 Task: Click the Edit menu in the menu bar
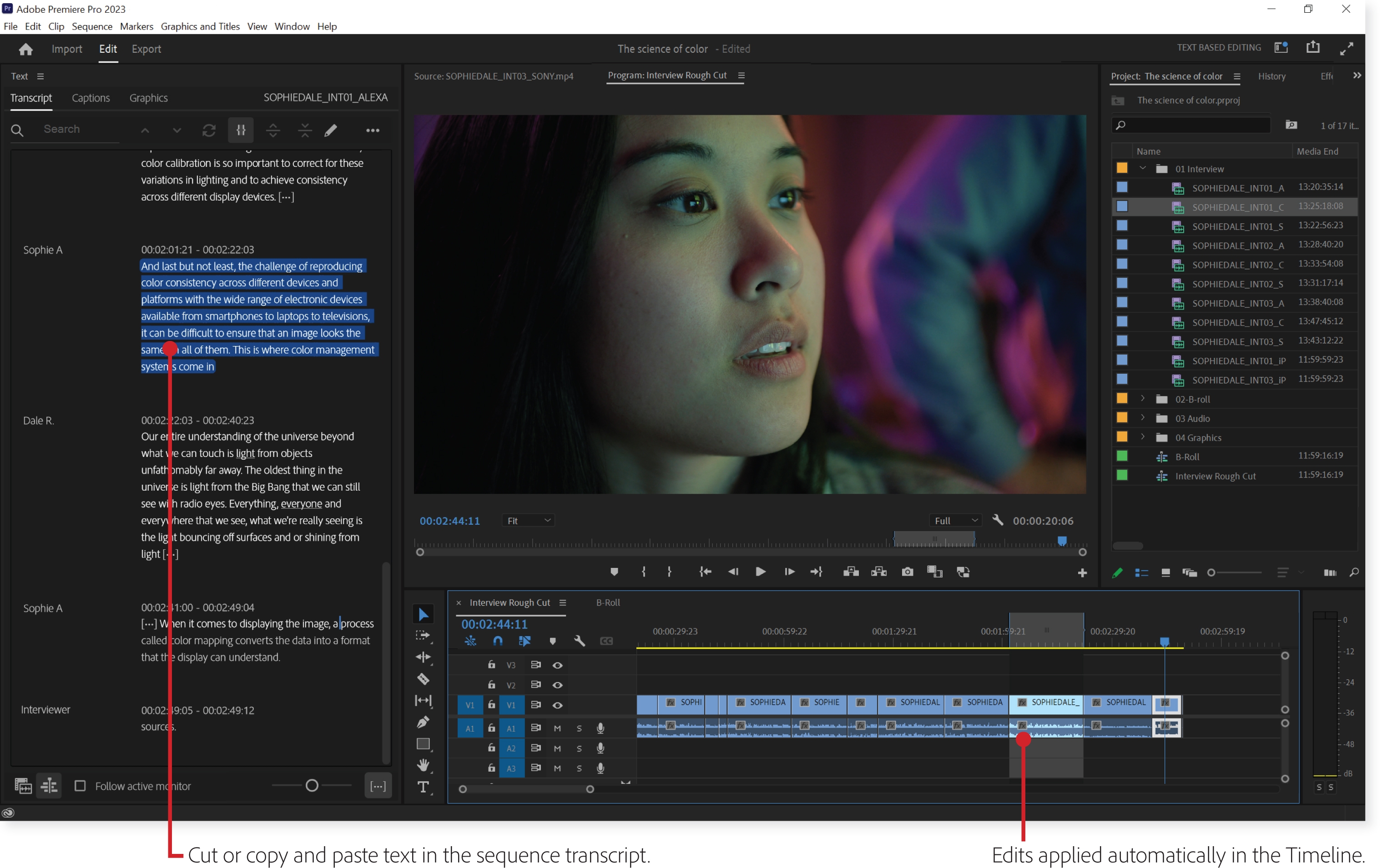coord(34,26)
